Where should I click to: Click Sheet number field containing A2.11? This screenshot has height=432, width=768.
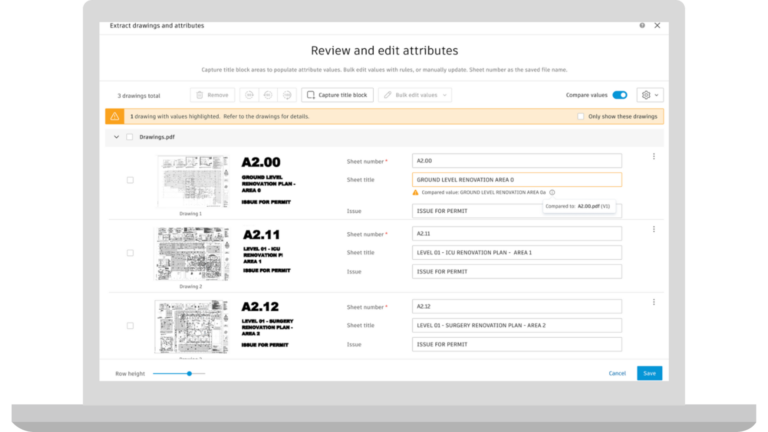(517, 234)
